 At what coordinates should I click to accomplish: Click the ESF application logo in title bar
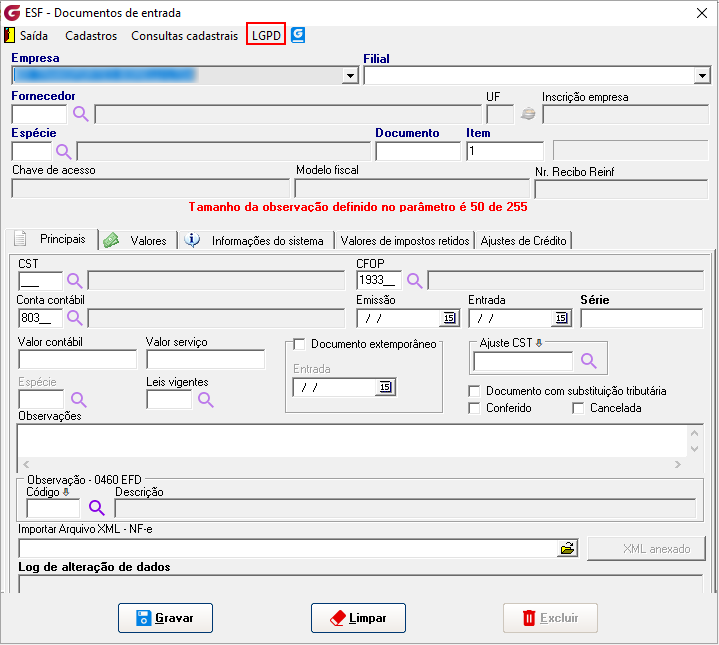[12, 13]
